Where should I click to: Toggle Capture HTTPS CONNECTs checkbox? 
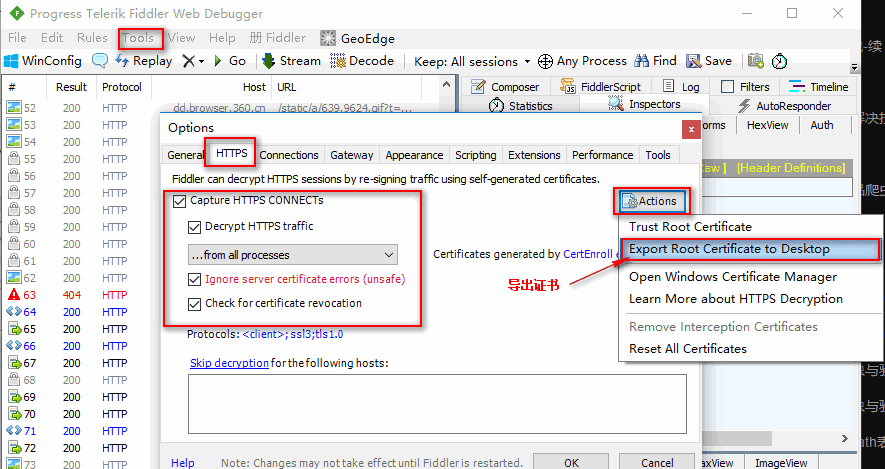[179, 201]
